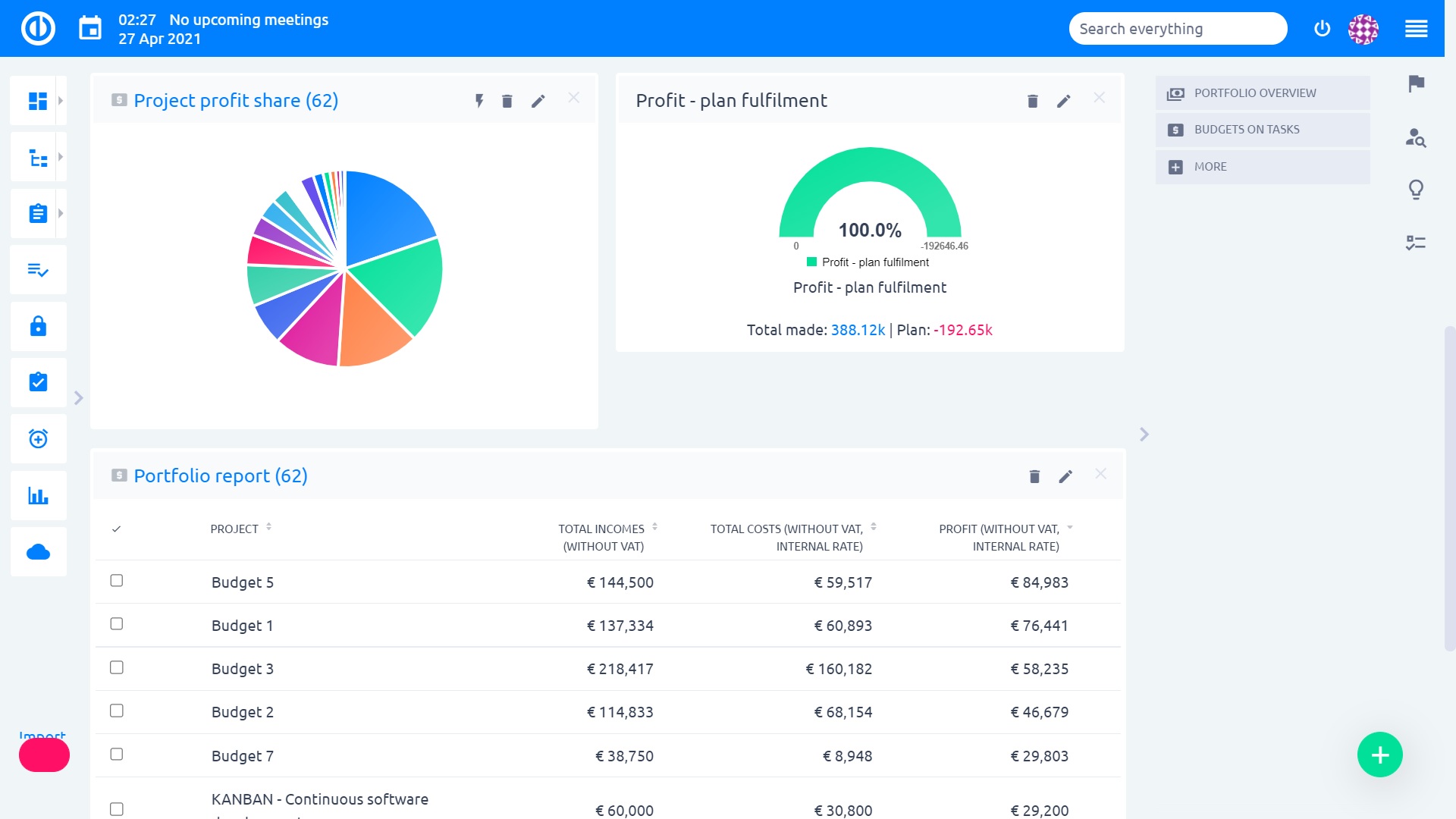Click the lock icon in left sidebar
This screenshot has width=1456, height=819.
[38, 326]
